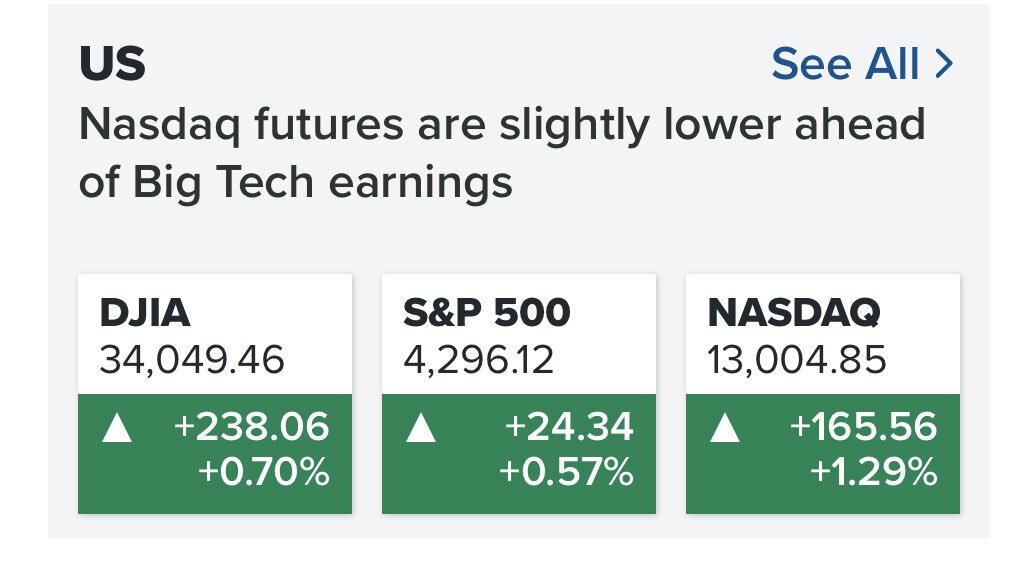This screenshot has height=568, width=1020.
Task: Open the Nasdaq futures headline article
Action: coord(502,152)
